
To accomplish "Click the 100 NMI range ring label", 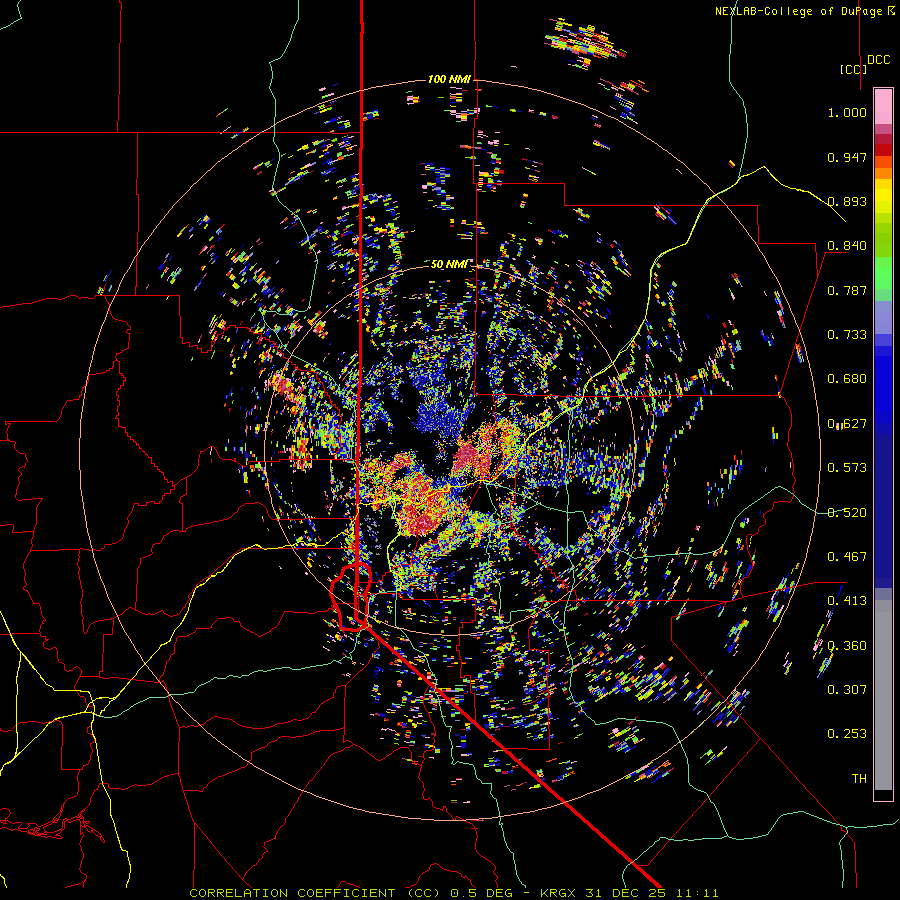I will click(x=449, y=79).
